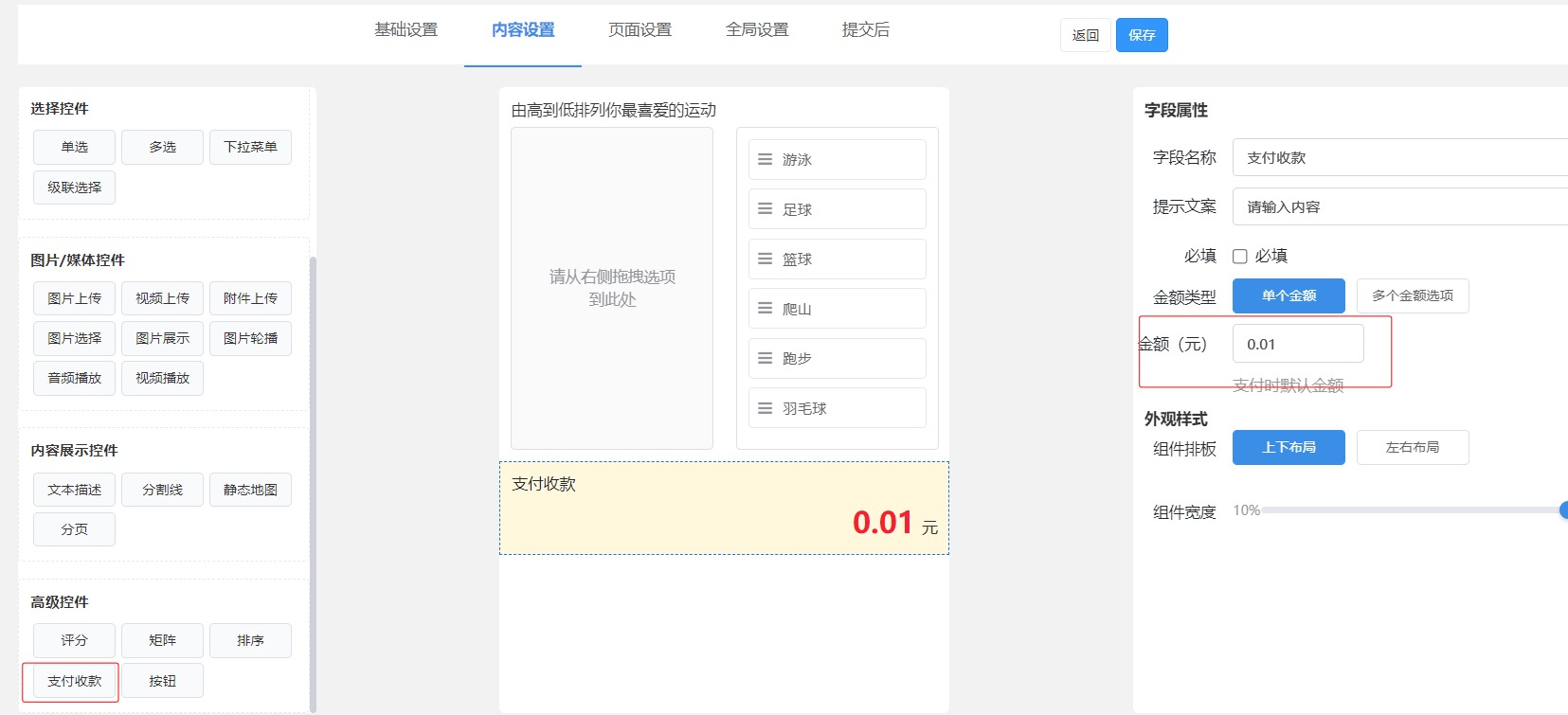
Task: Click drag handle icon beside 足球
Action: click(765, 209)
